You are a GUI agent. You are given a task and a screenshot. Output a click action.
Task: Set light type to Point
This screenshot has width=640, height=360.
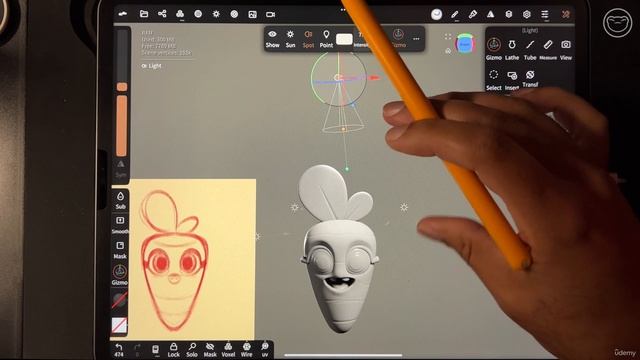pos(326,39)
